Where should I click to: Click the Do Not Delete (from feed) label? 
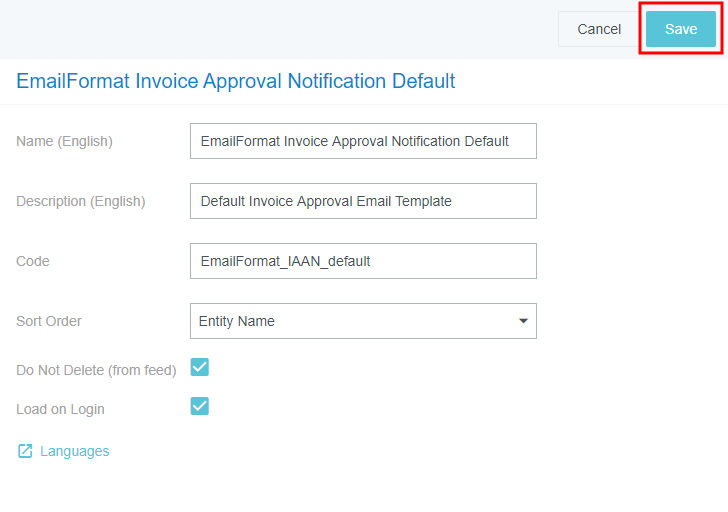point(96,370)
